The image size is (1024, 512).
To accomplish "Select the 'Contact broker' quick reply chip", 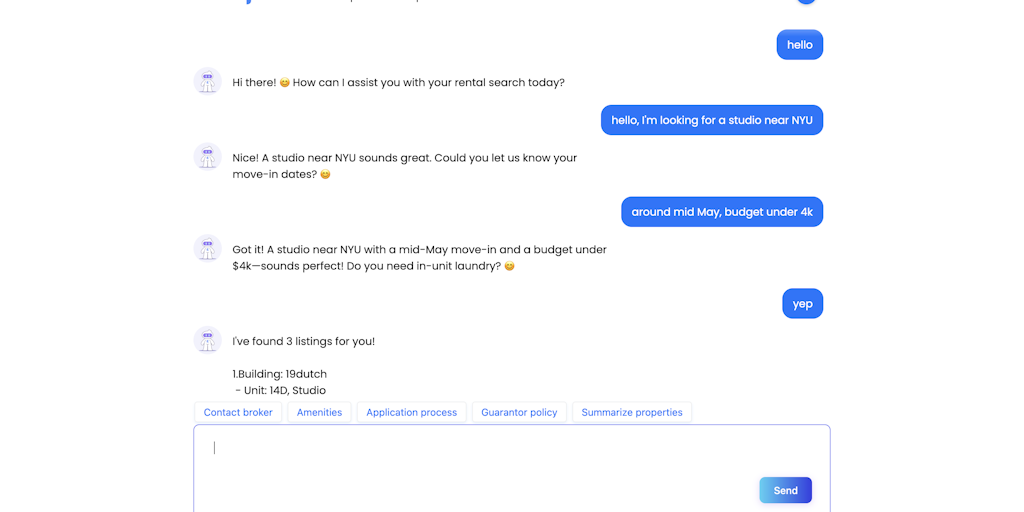I will pos(238,412).
